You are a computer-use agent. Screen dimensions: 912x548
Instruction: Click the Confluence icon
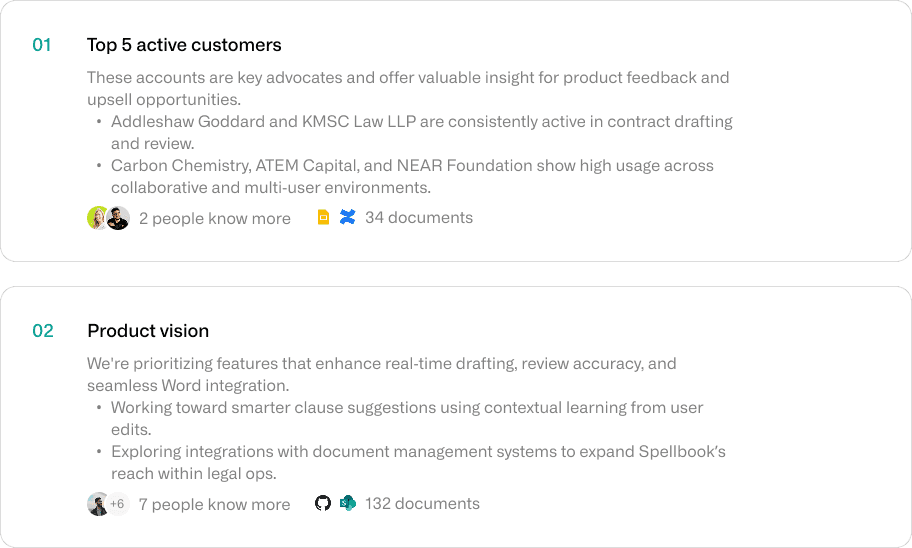coord(347,217)
